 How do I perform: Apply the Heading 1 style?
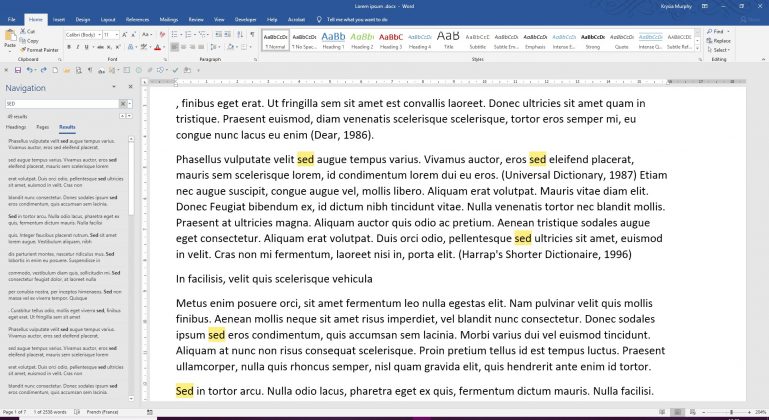(x=333, y=40)
